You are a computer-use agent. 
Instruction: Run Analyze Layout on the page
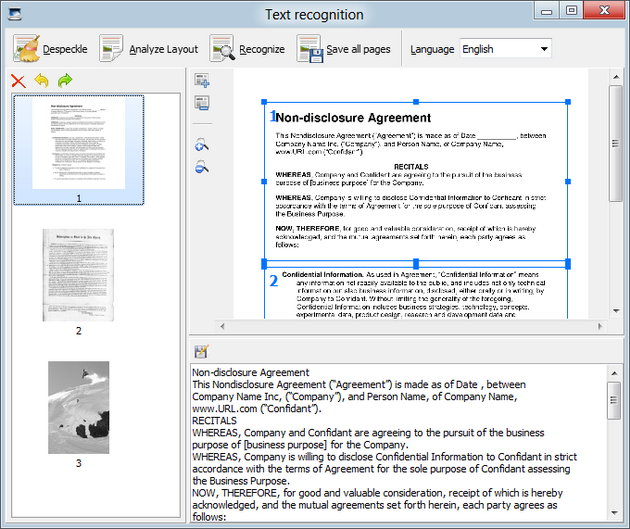point(148,48)
